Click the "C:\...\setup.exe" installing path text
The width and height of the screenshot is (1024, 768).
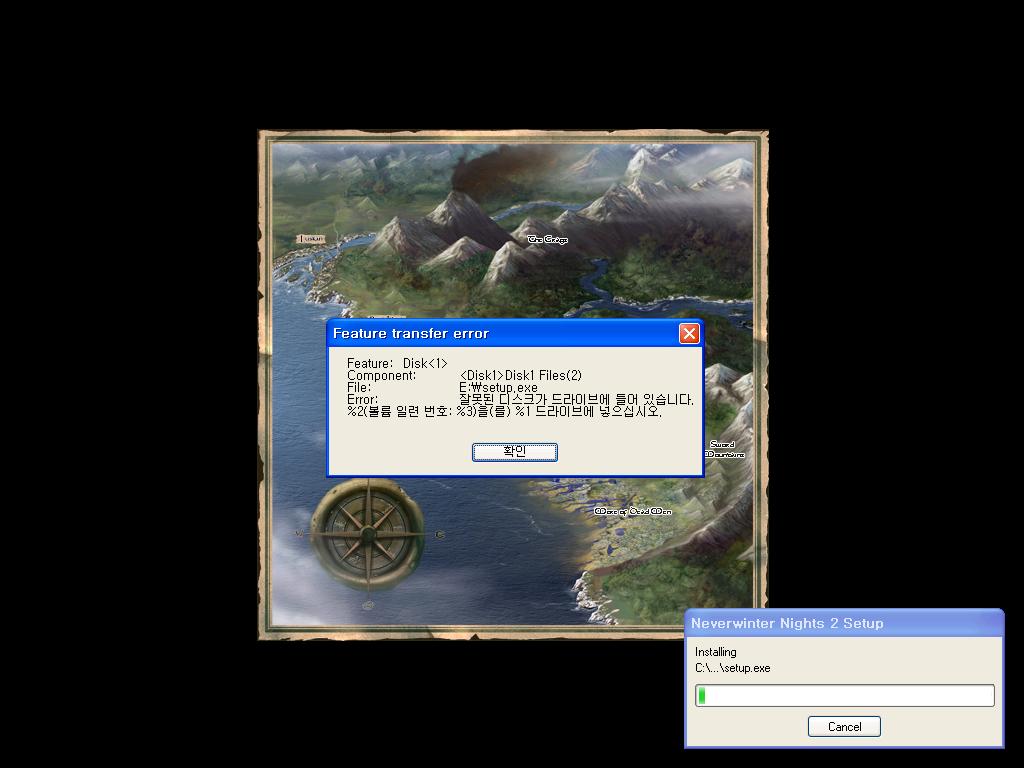pos(733,668)
